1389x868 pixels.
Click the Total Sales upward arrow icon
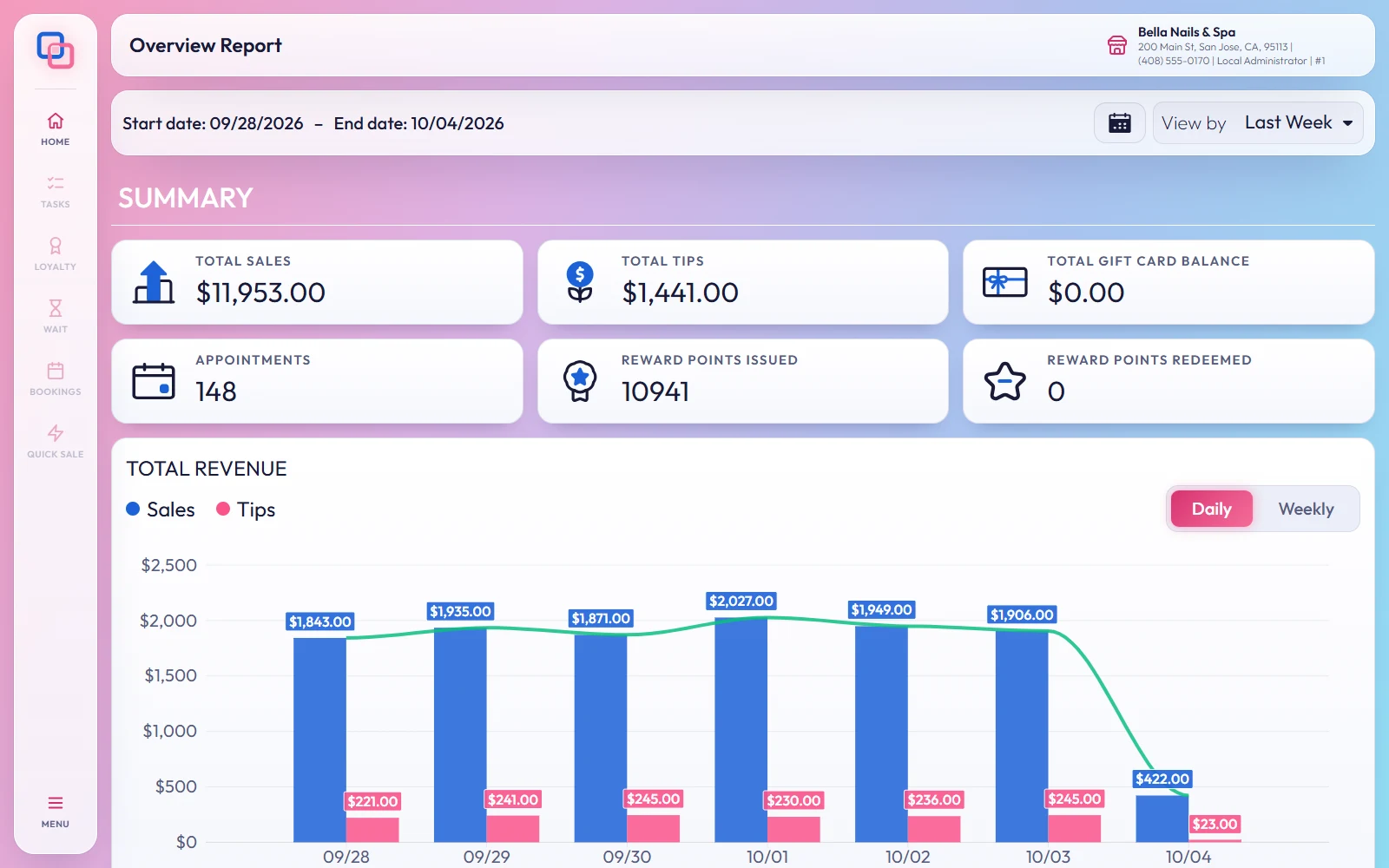point(154,282)
